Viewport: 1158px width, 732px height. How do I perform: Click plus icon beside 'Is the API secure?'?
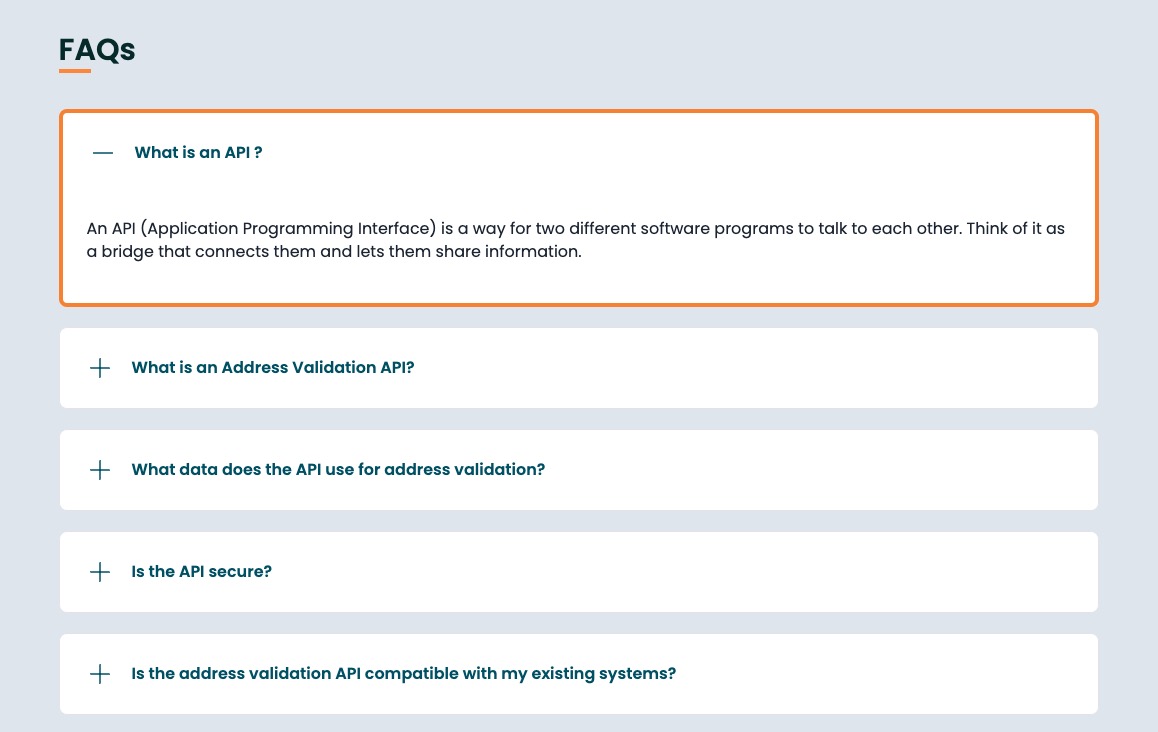coord(100,572)
